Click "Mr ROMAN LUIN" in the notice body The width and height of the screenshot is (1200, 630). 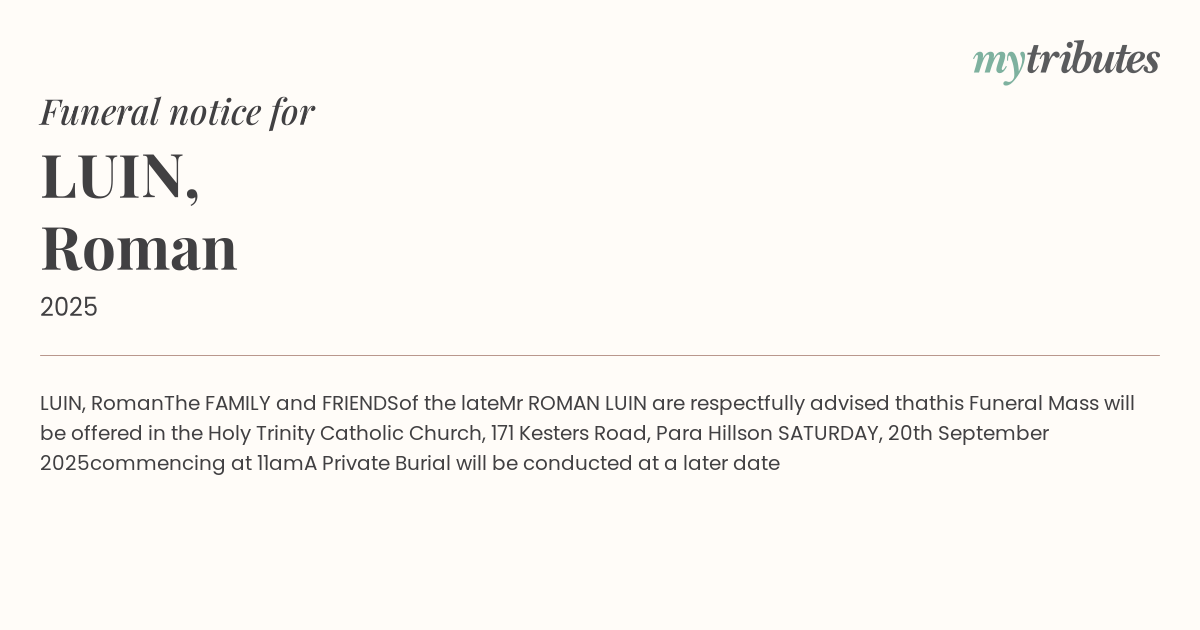(x=573, y=403)
